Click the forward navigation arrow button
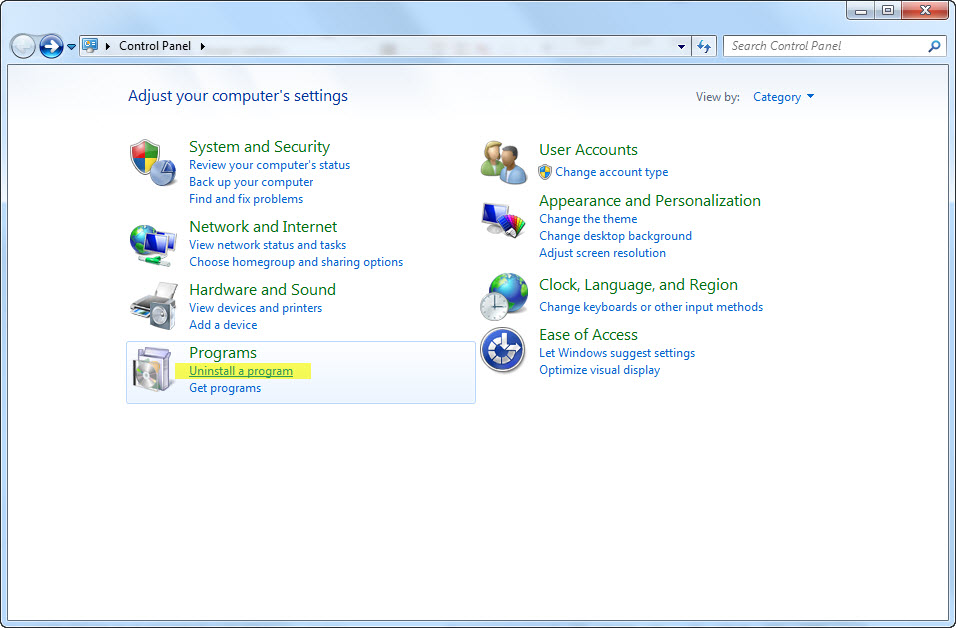 tap(51, 46)
